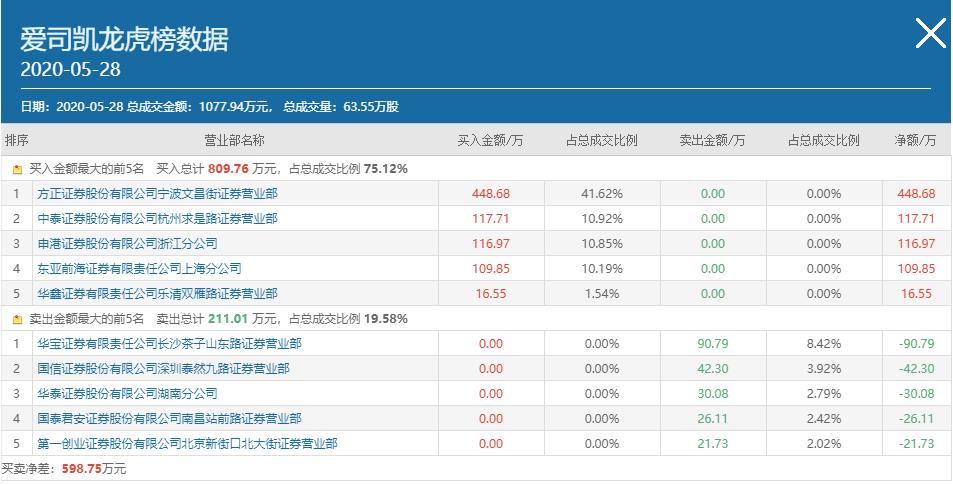Click the 总成交金额 1077.94万元 summary text
Viewport: 953px width, 485px height.
click(x=198, y=107)
